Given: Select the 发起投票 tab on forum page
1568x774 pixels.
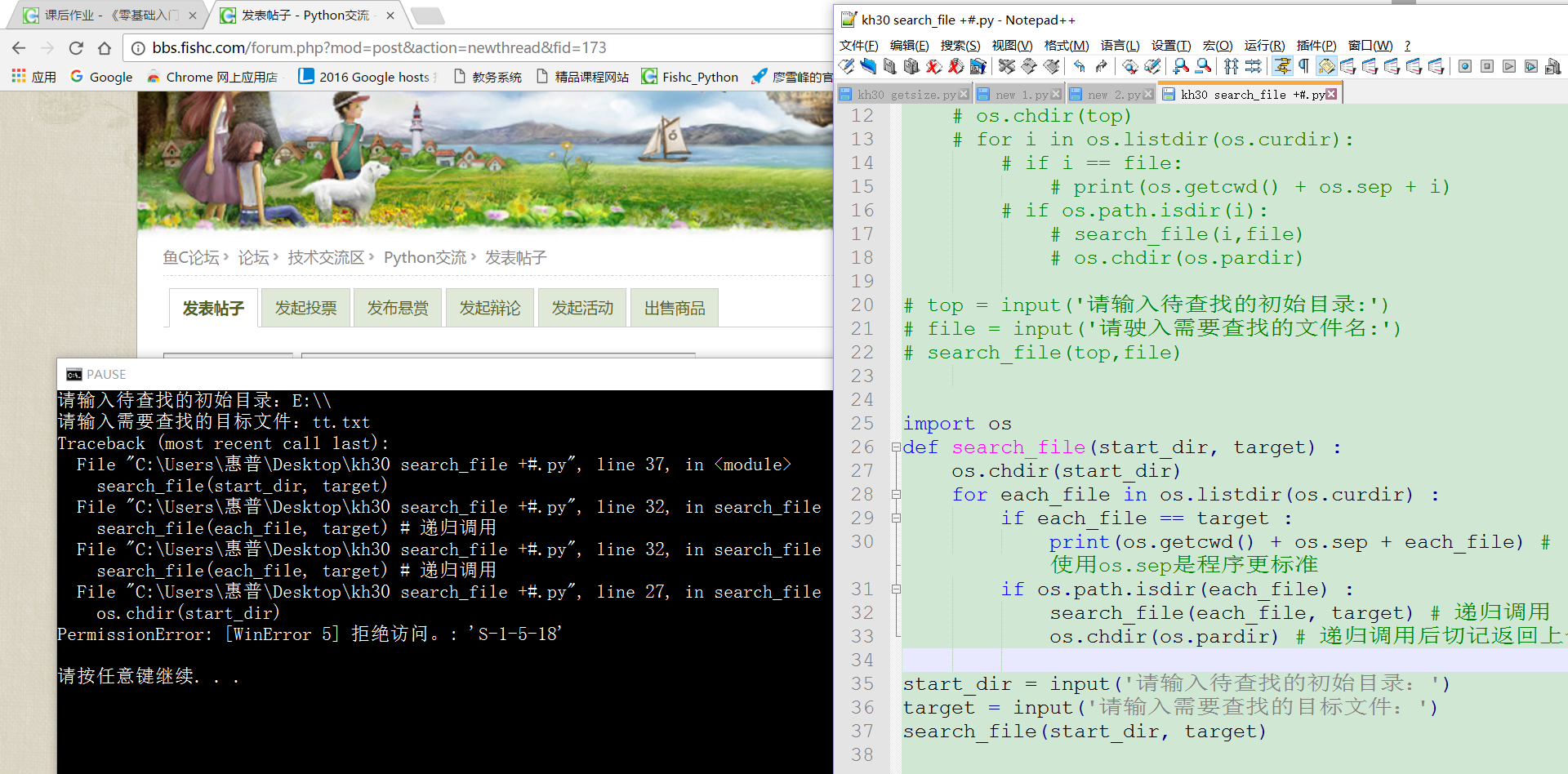Looking at the screenshot, I should (x=305, y=308).
